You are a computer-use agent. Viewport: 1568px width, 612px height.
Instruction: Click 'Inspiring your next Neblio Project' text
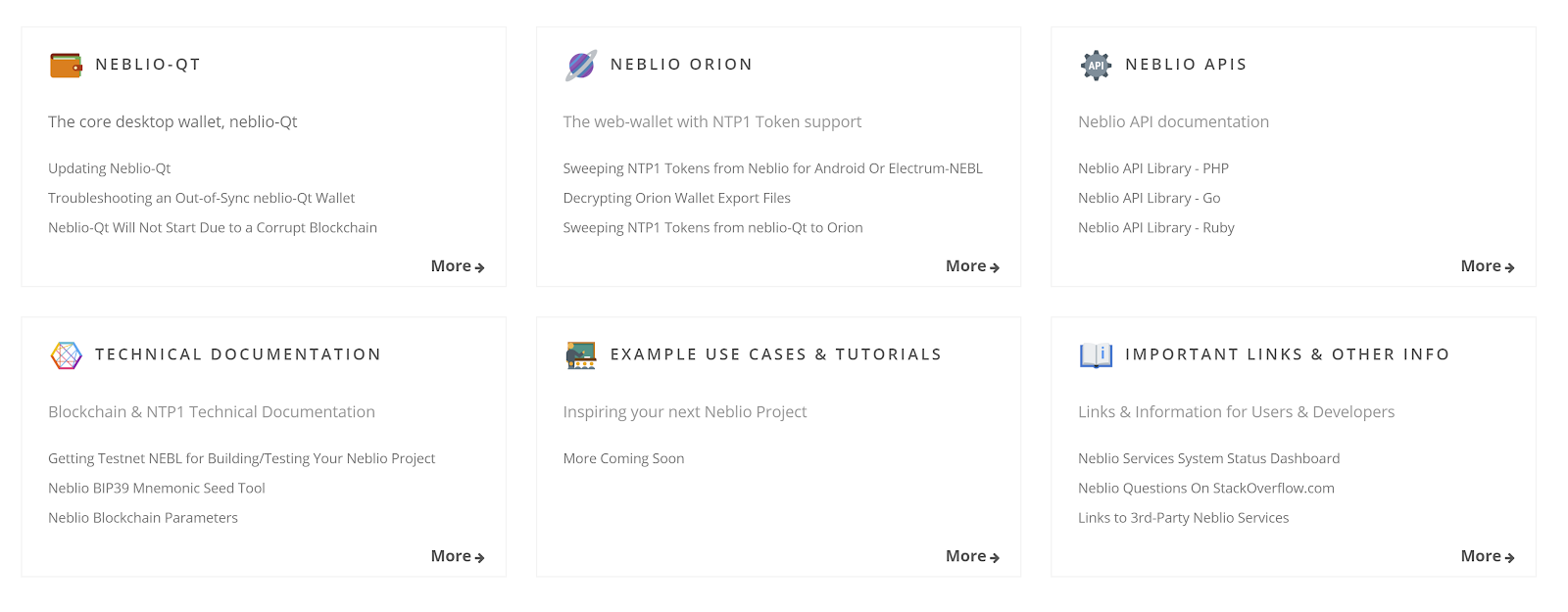pyautogui.click(x=685, y=411)
